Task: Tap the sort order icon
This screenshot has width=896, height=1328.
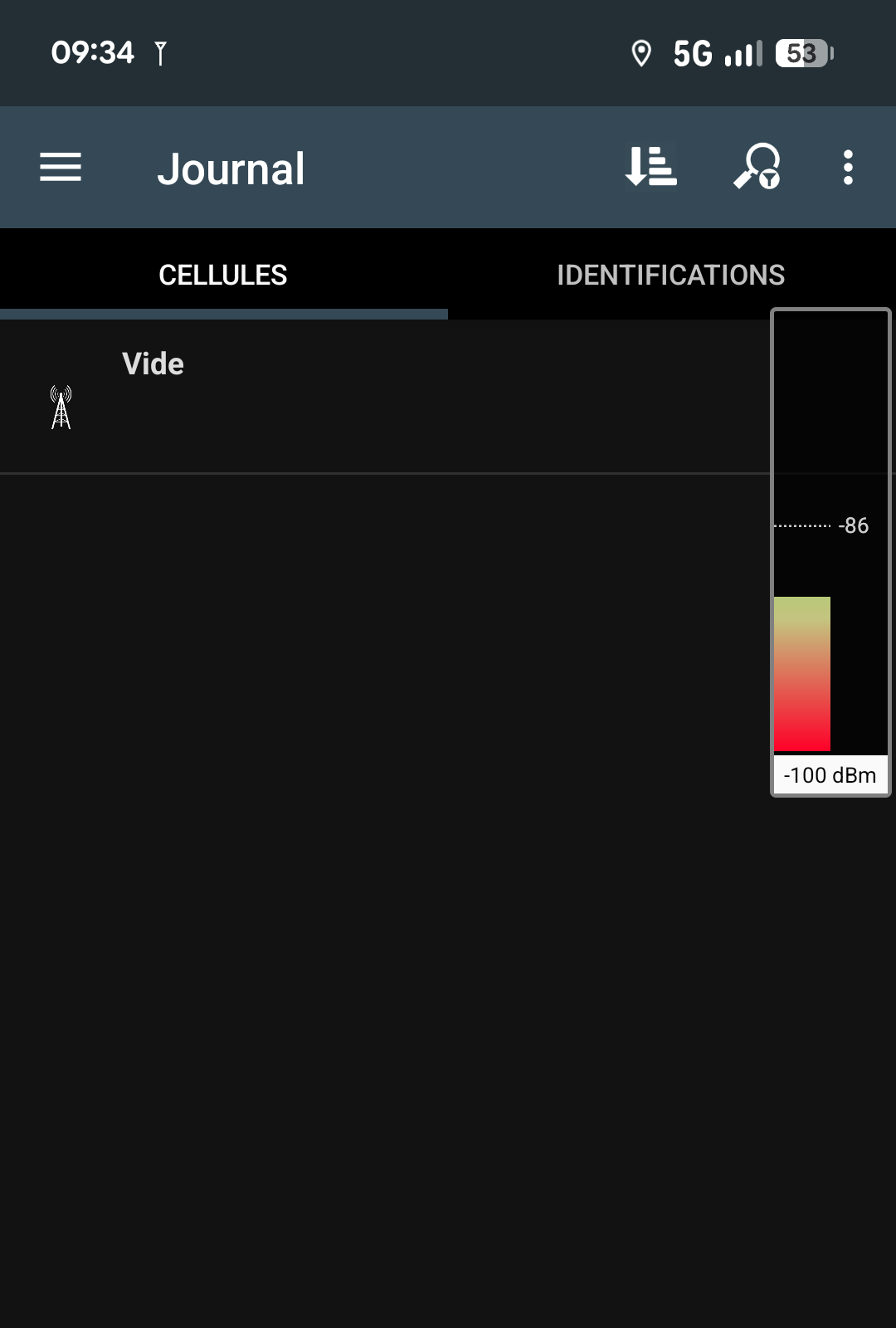Action: [x=650, y=167]
